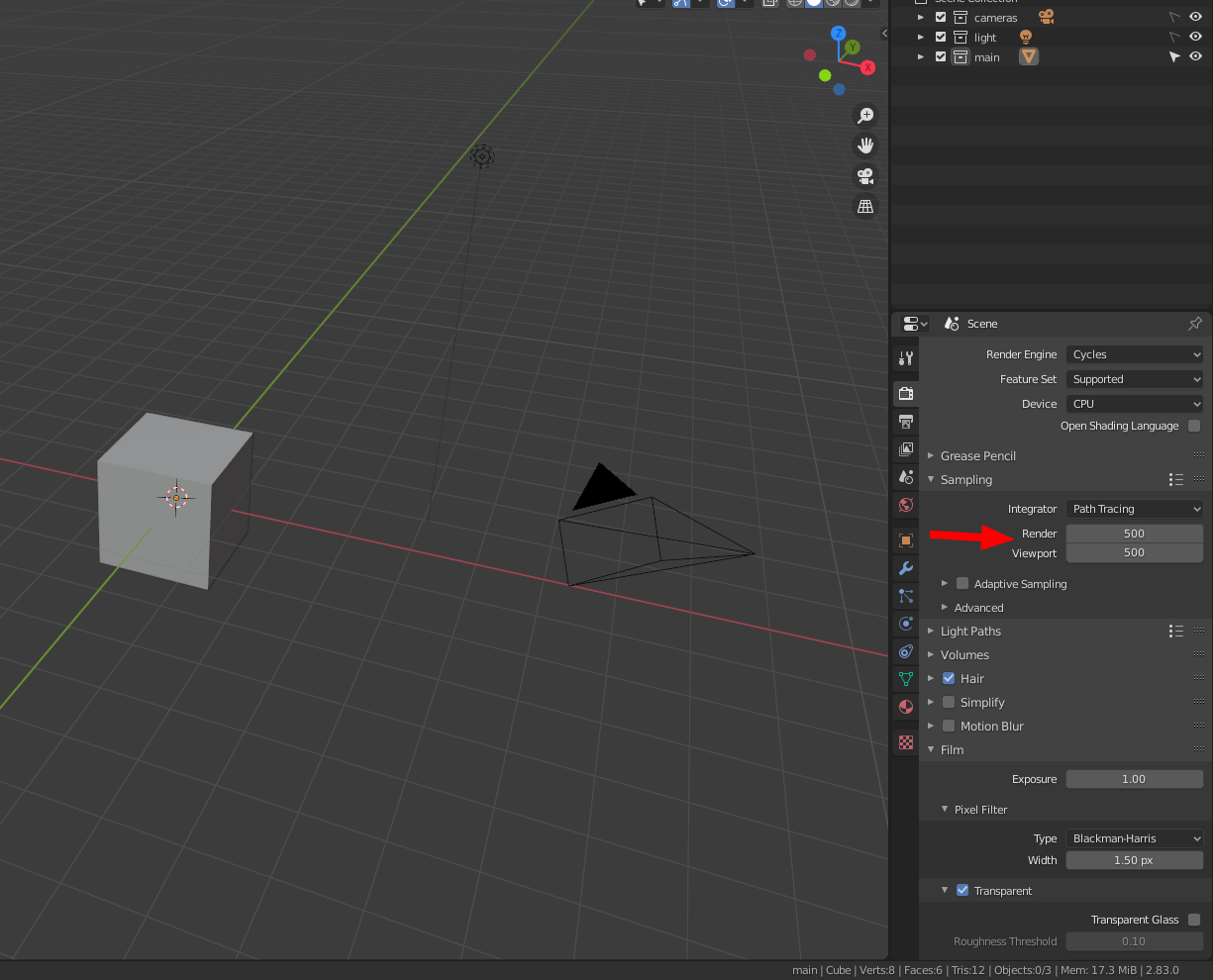Open the Particle properties tab
Screen dimensions: 1213x980
[x=905, y=596]
